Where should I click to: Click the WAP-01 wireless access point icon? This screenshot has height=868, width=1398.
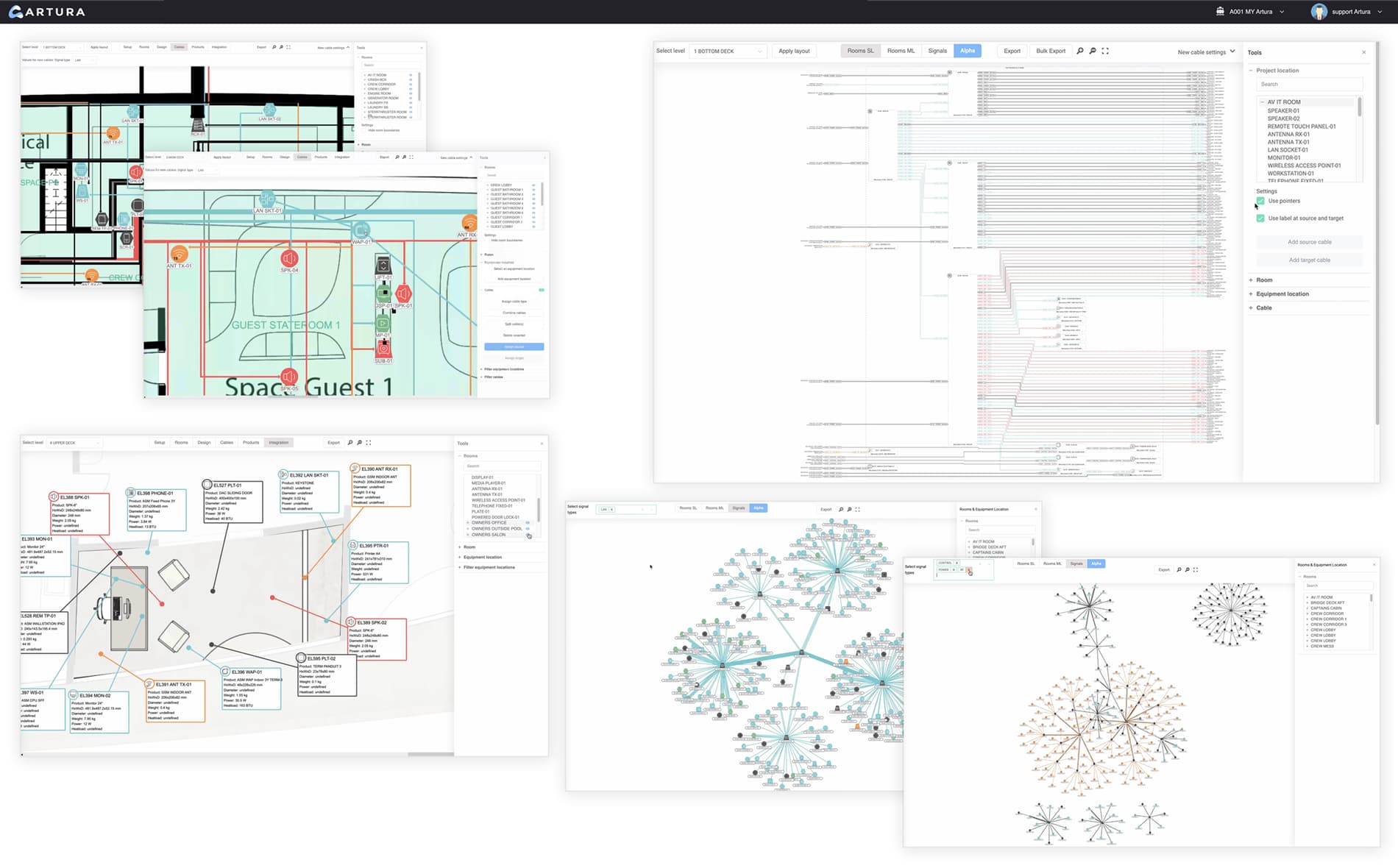pyautogui.click(x=361, y=230)
